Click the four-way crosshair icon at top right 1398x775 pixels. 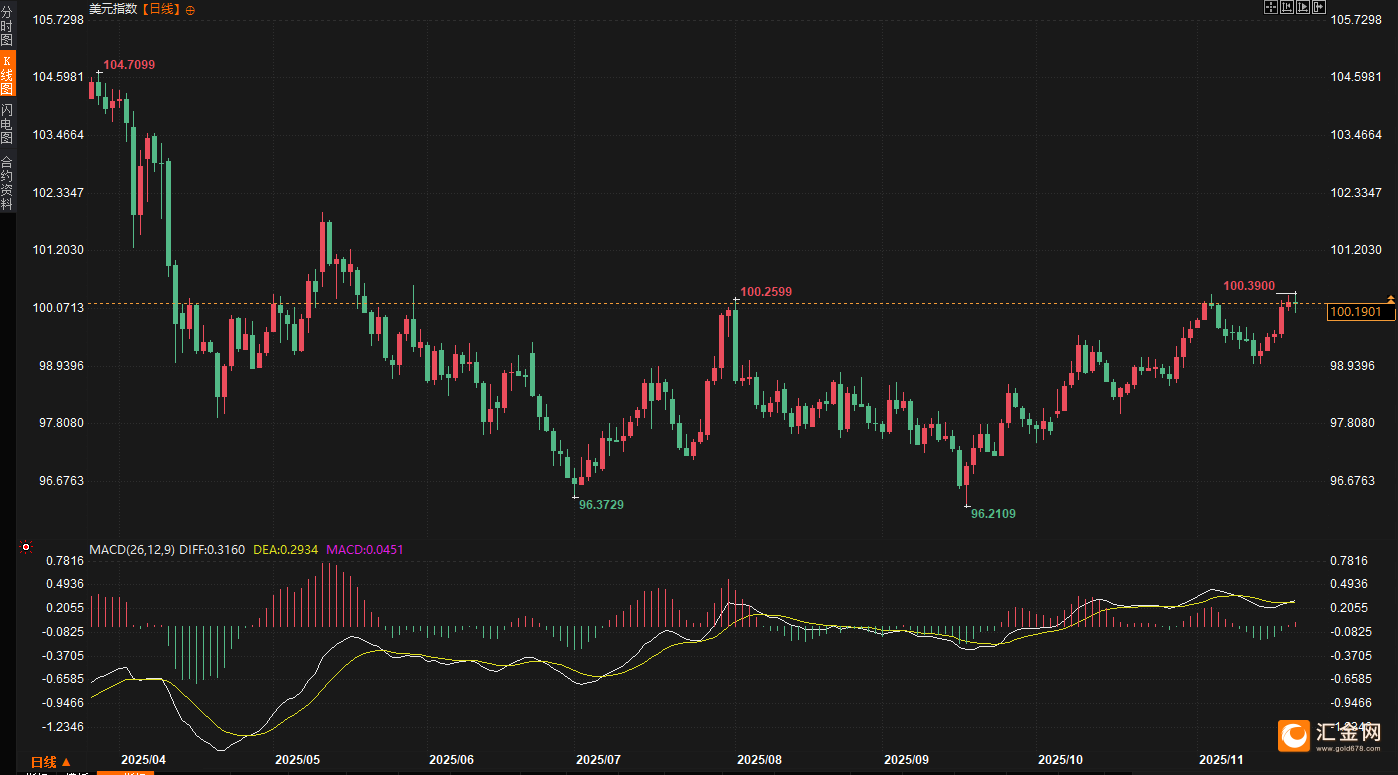tap(1271, 7)
